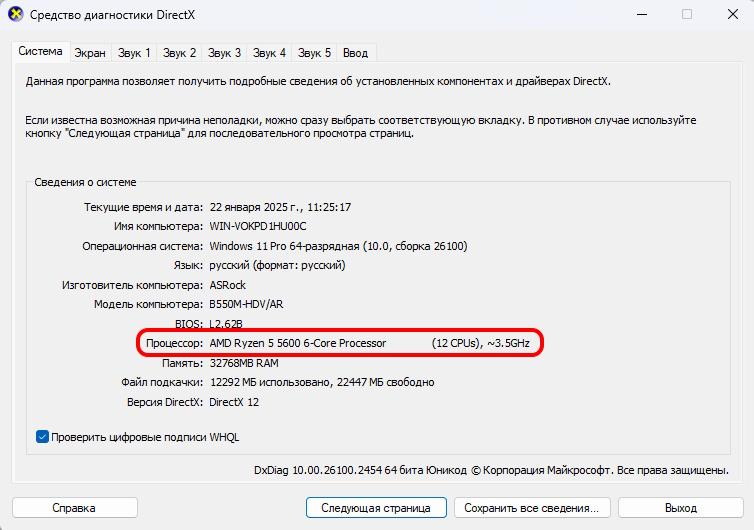Open the Звук 4 tab
Image resolution: width=754 pixels, height=530 pixels.
pos(269,53)
